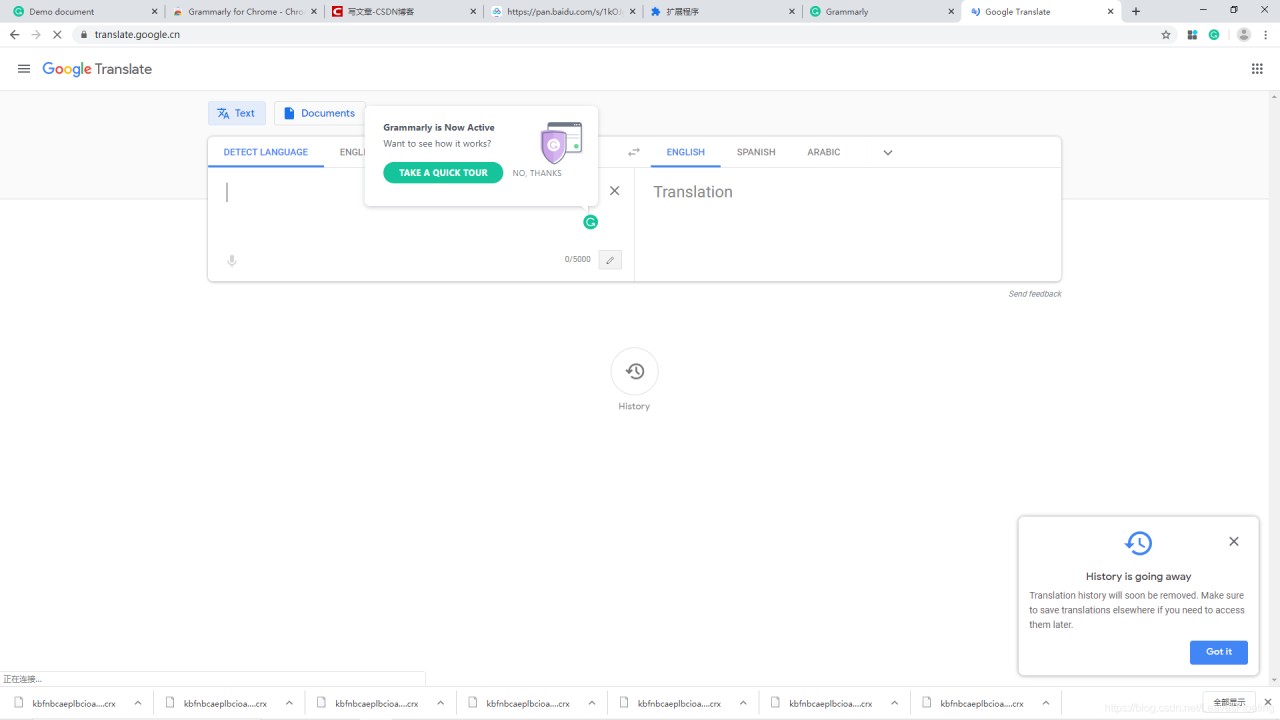Viewport: 1280px width, 720px height.
Task: Go forward in the browser
Action: pyautogui.click(x=36, y=34)
